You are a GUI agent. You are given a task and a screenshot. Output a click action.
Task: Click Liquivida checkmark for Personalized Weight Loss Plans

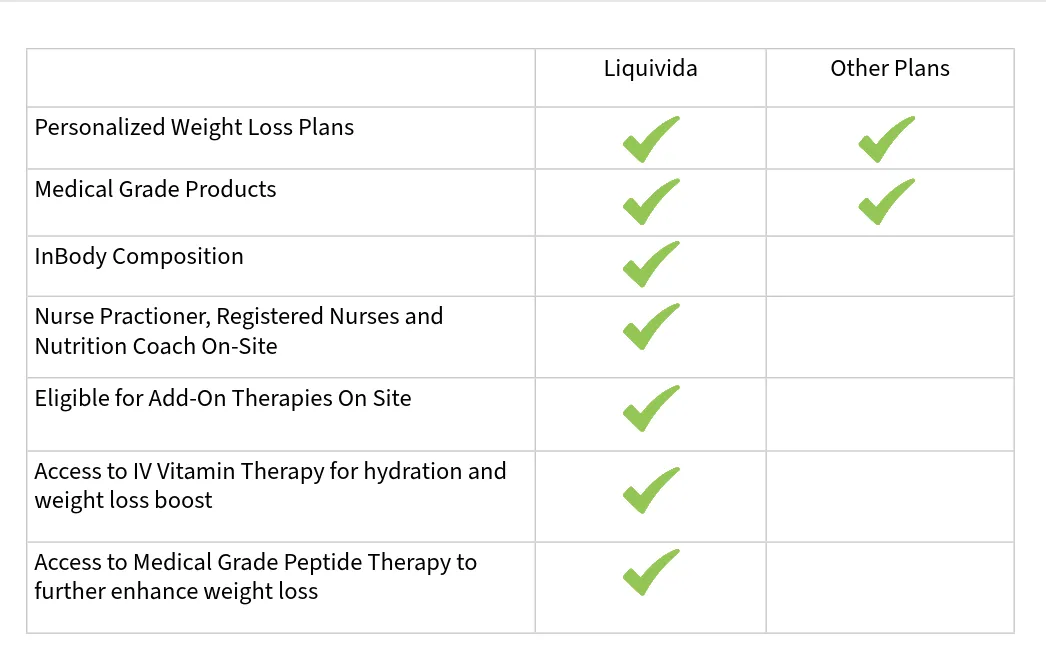pyautogui.click(x=651, y=139)
